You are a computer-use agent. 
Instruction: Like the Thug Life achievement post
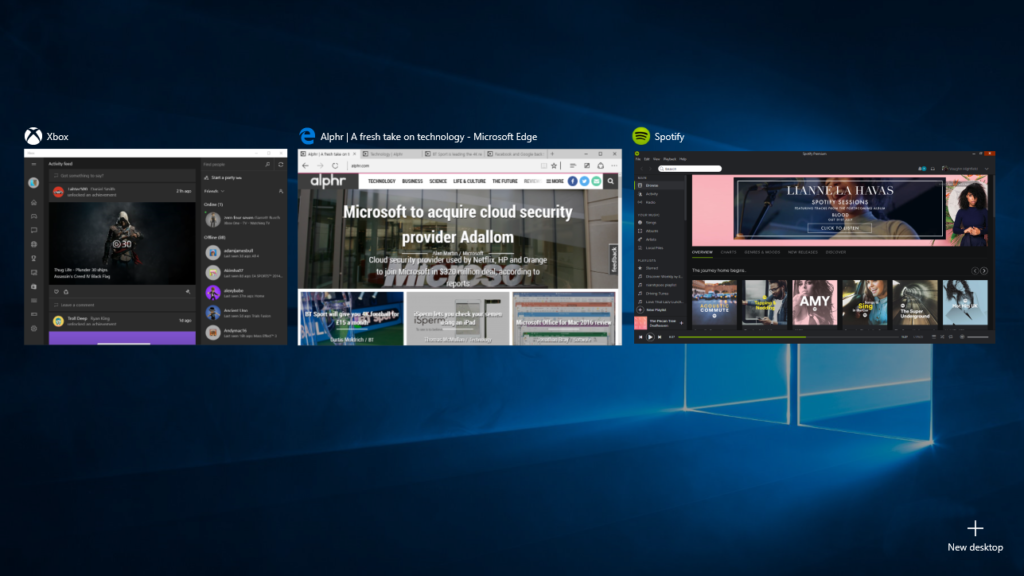pyautogui.click(x=56, y=292)
